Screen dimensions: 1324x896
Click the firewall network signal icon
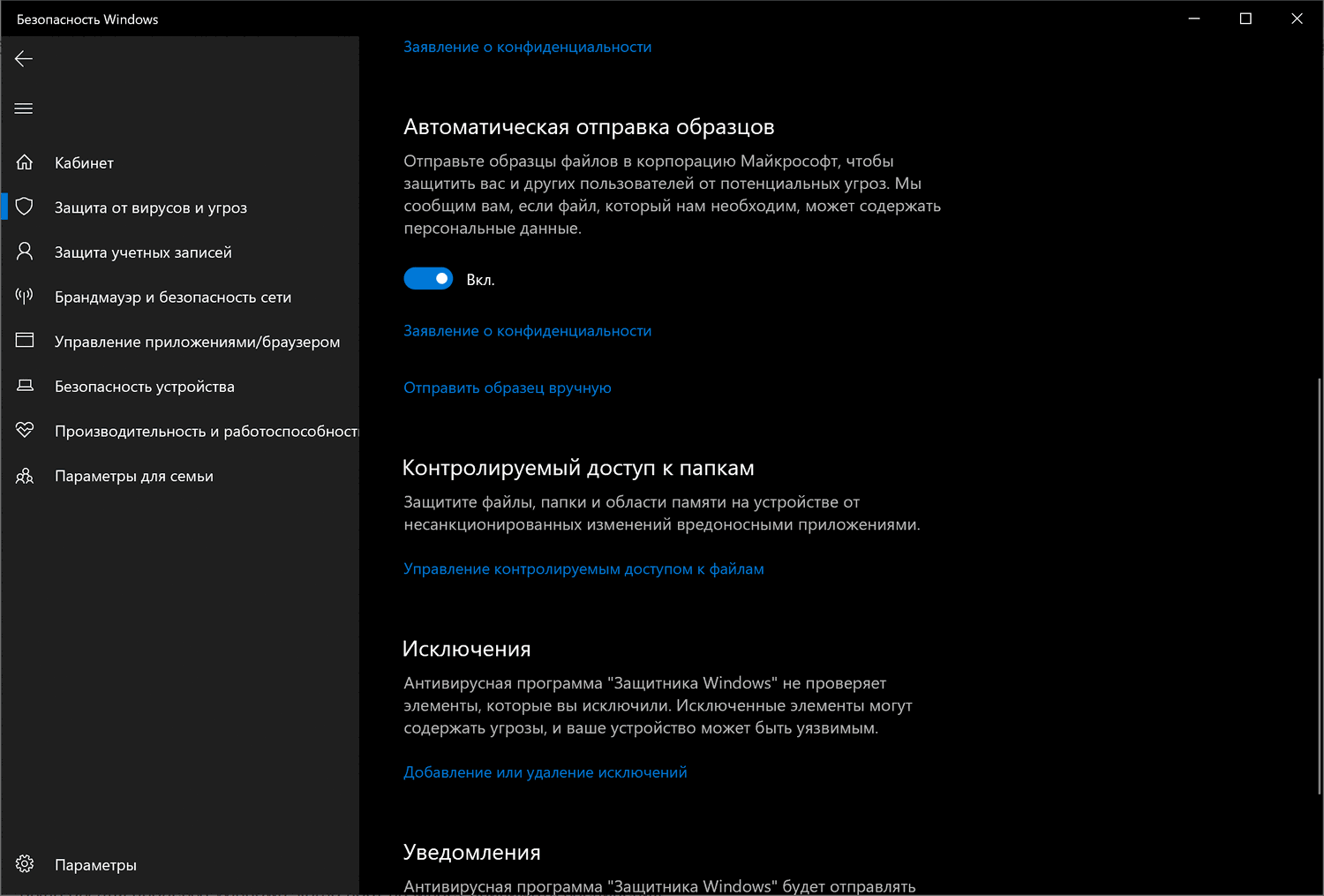(x=25, y=296)
